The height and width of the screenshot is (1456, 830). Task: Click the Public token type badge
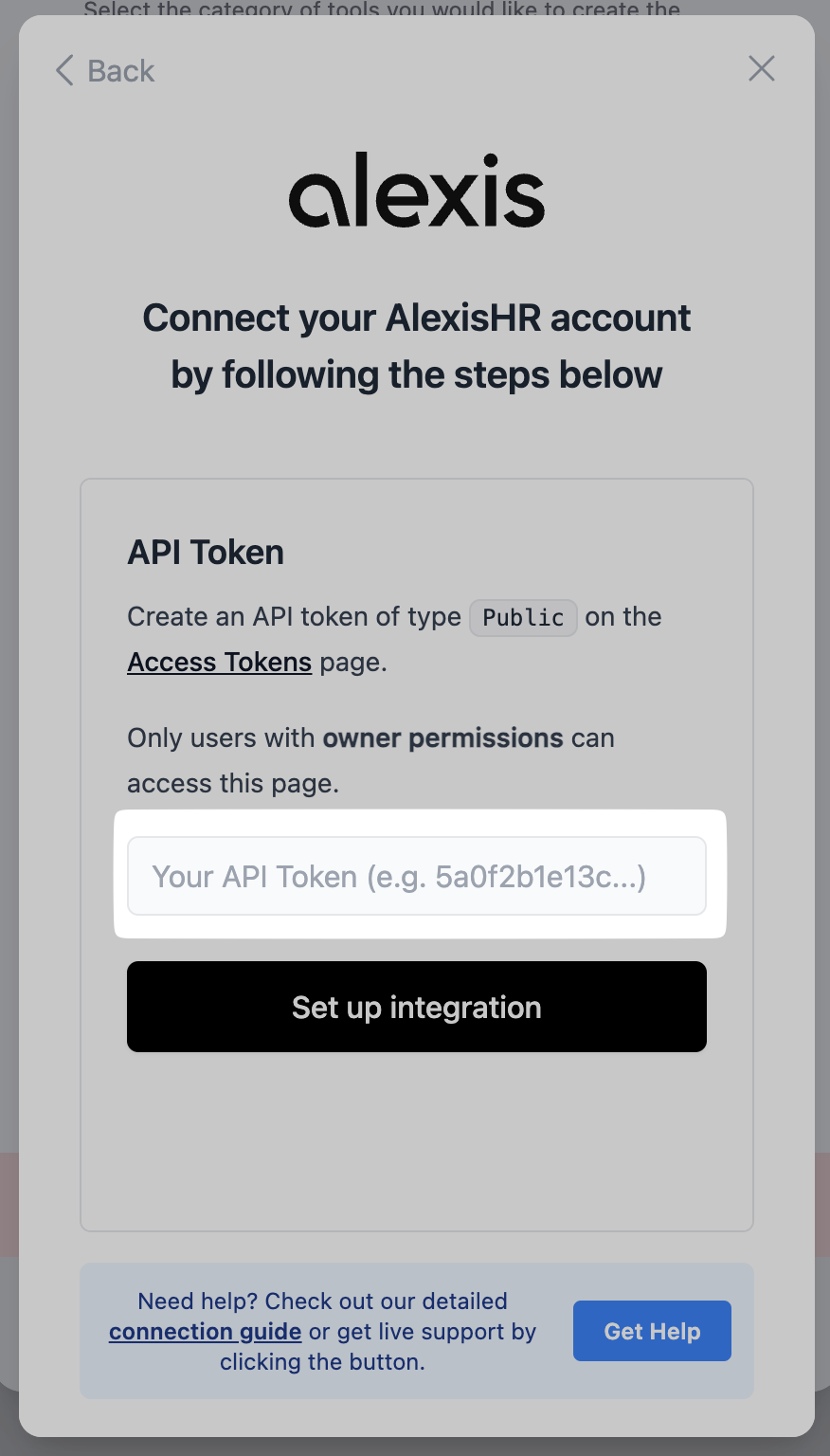pos(523,617)
